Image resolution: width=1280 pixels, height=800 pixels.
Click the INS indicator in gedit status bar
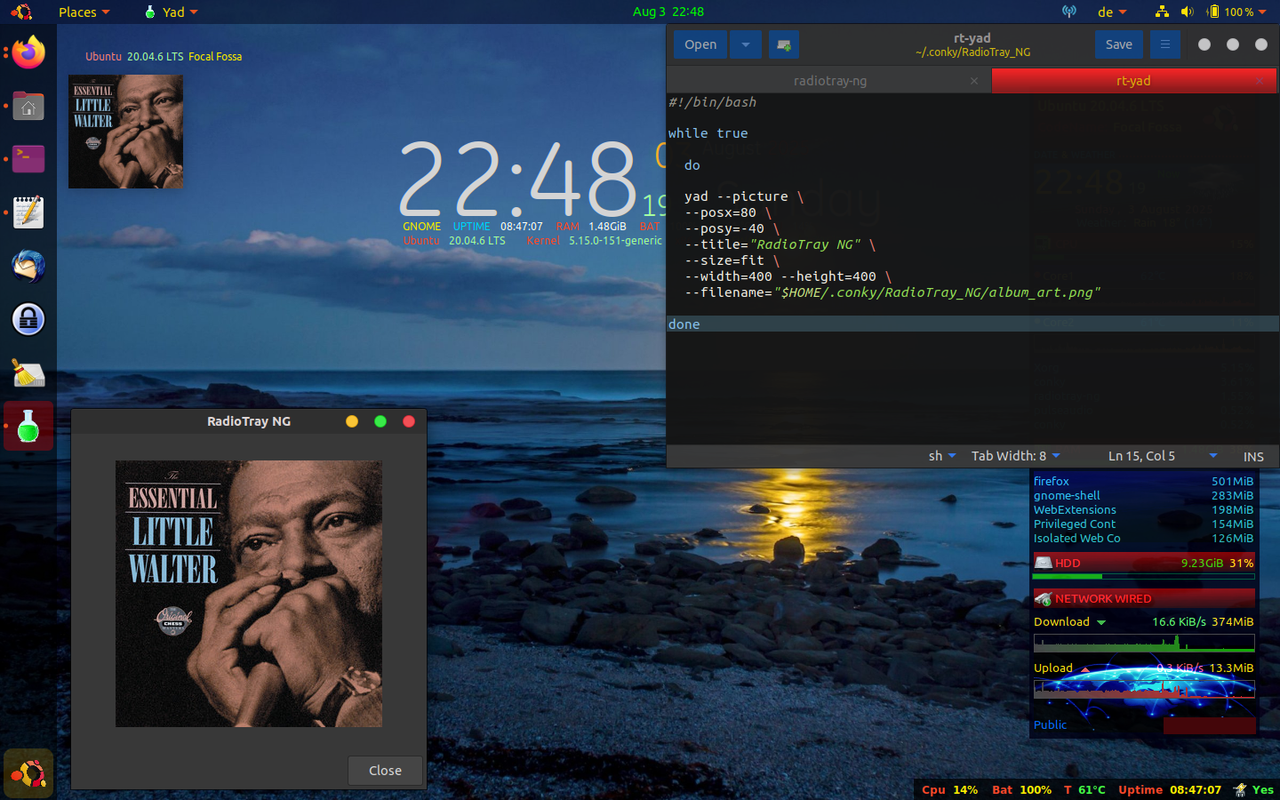[x=1253, y=456]
